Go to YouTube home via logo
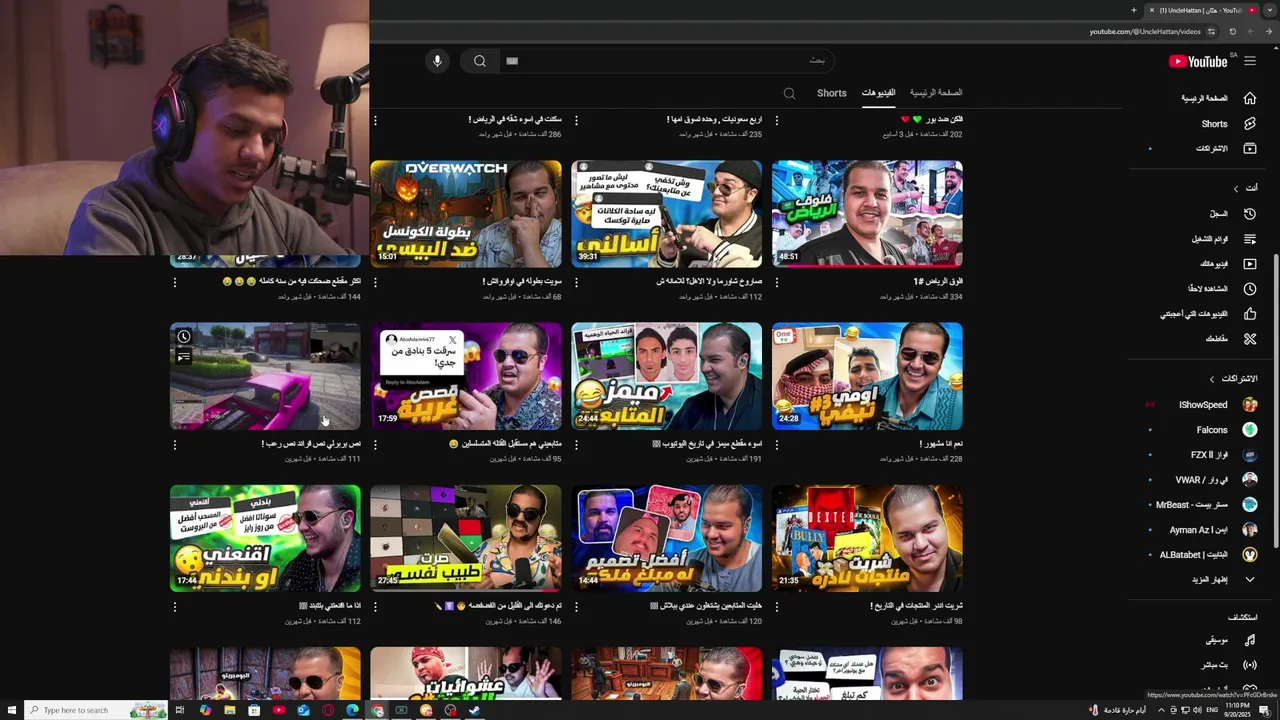 [1198, 61]
